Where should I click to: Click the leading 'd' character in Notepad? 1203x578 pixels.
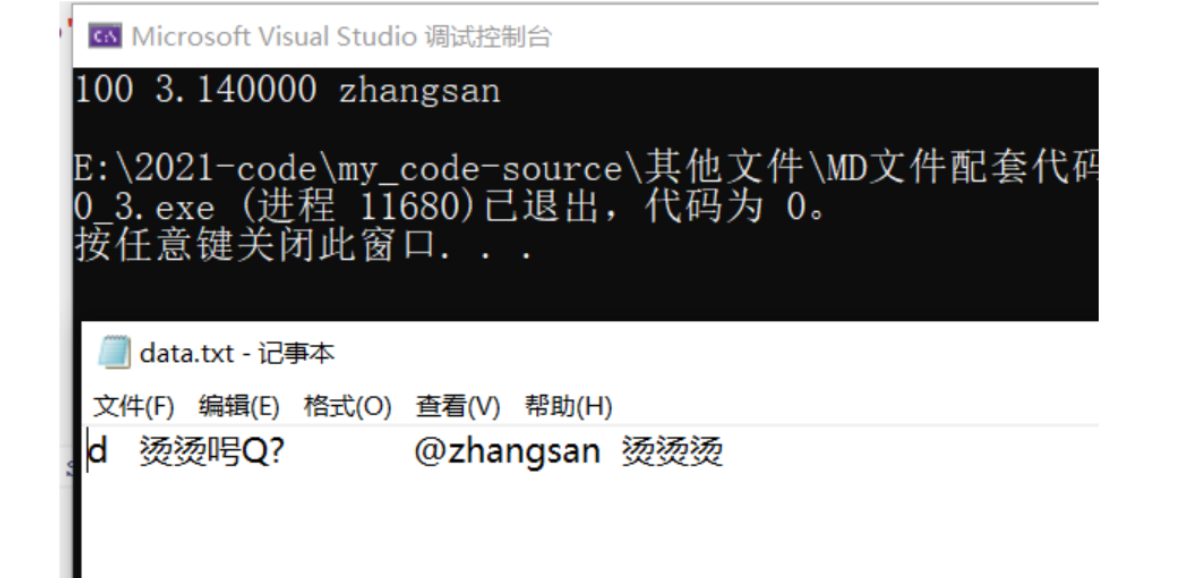pyautogui.click(x=98, y=454)
